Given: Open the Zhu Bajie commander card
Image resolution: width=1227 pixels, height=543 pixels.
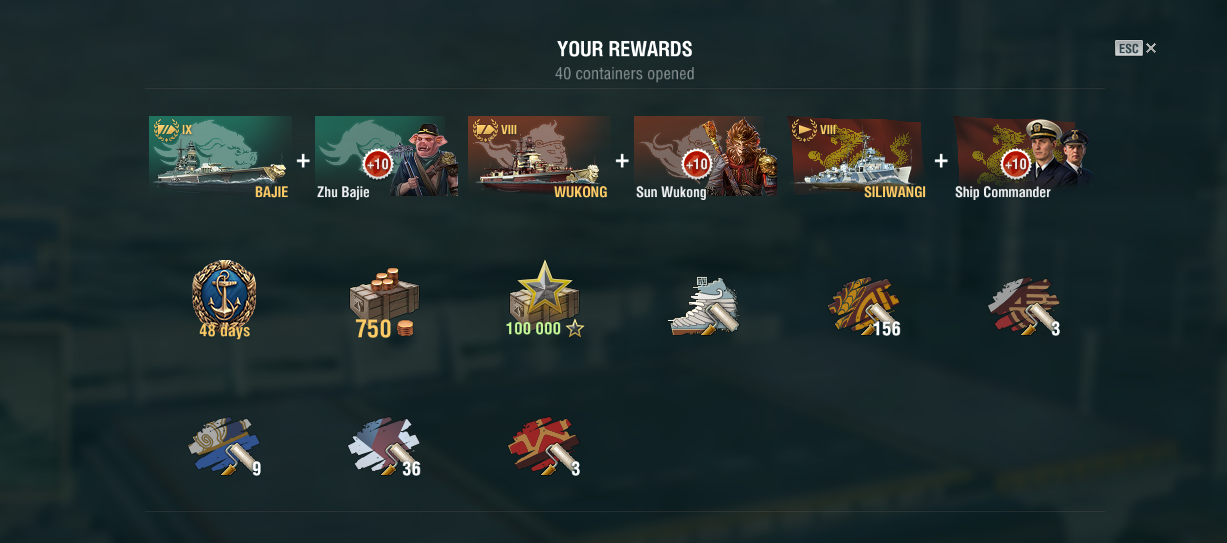Looking at the screenshot, I should pyautogui.click(x=387, y=158).
